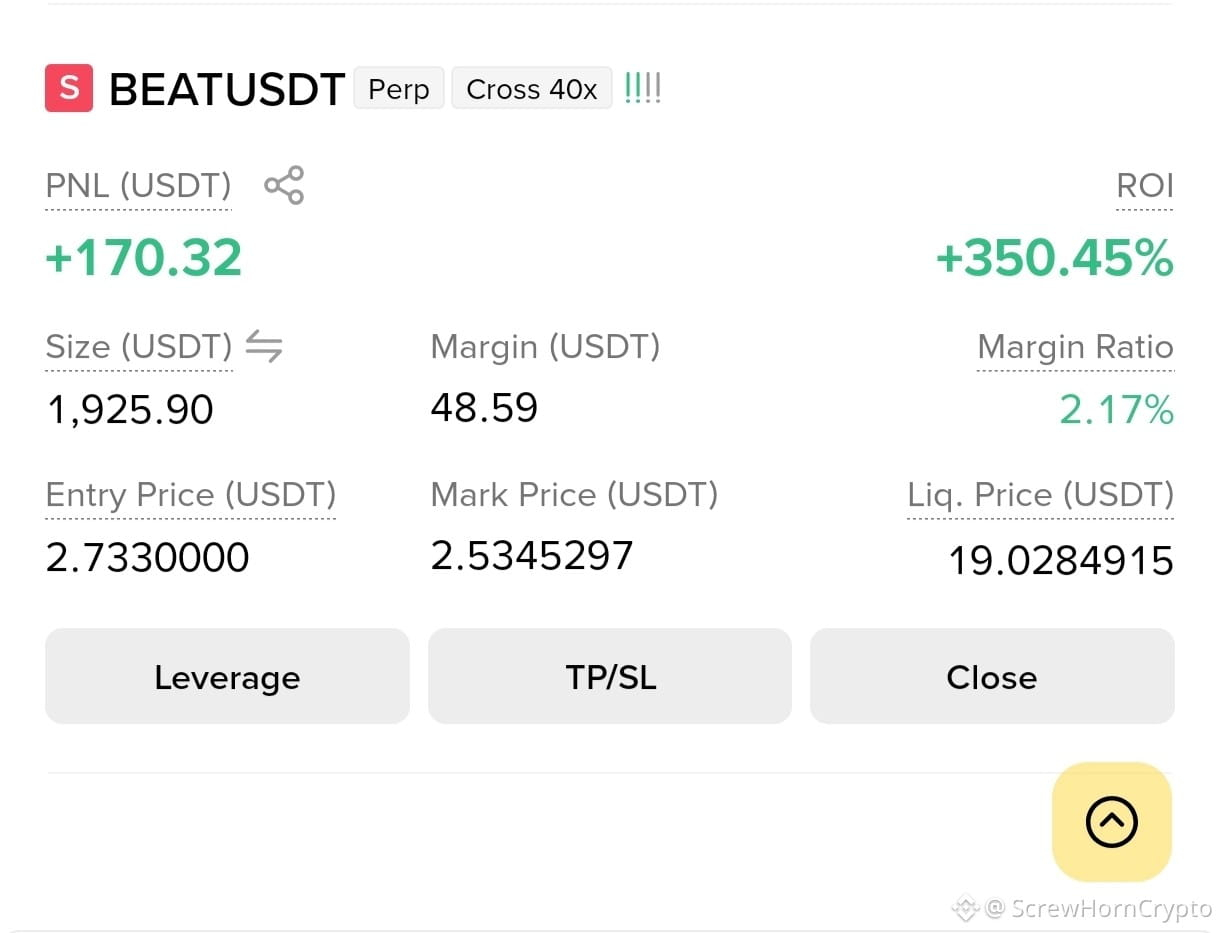The height and width of the screenshot is (933, 1220).
Task: Open TP/SL settings
Action: point(610,676)
